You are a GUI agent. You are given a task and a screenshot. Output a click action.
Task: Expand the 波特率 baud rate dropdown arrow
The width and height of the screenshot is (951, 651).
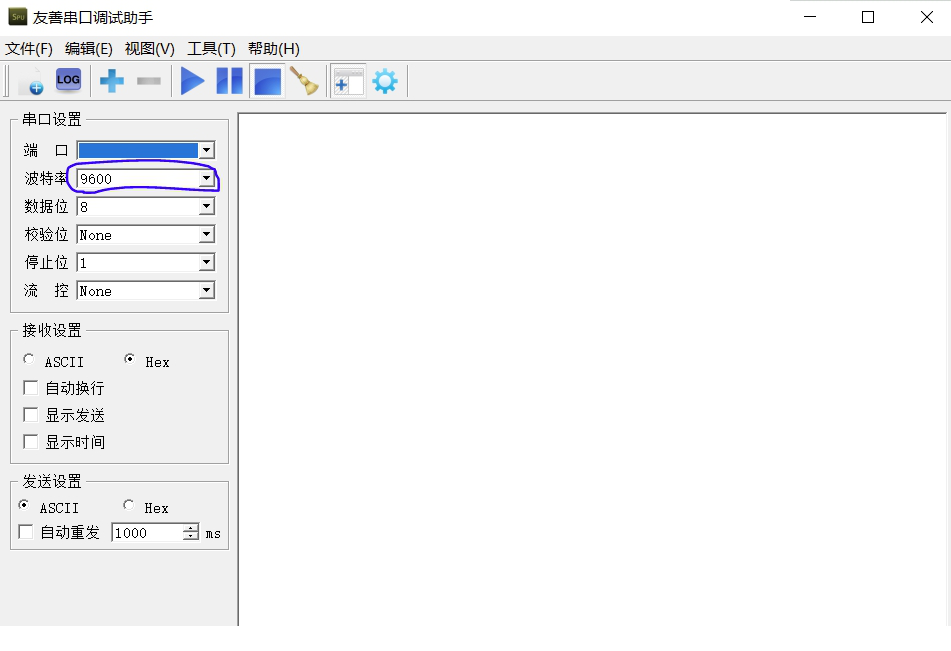(x=206, y=178)
